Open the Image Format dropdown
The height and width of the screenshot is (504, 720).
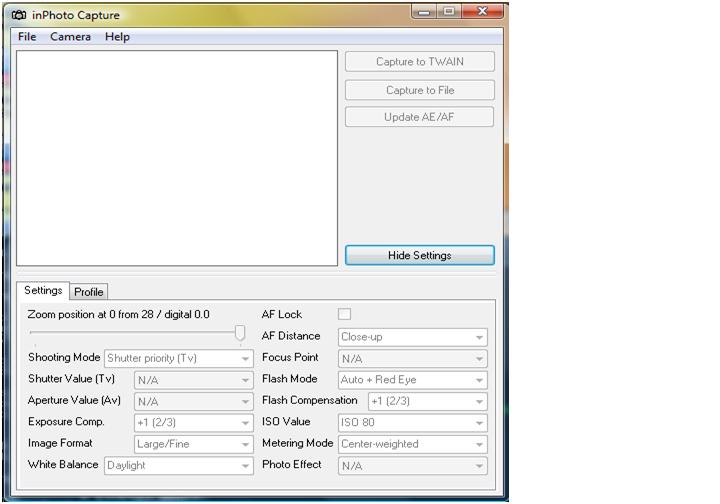[x=194, y=444]
